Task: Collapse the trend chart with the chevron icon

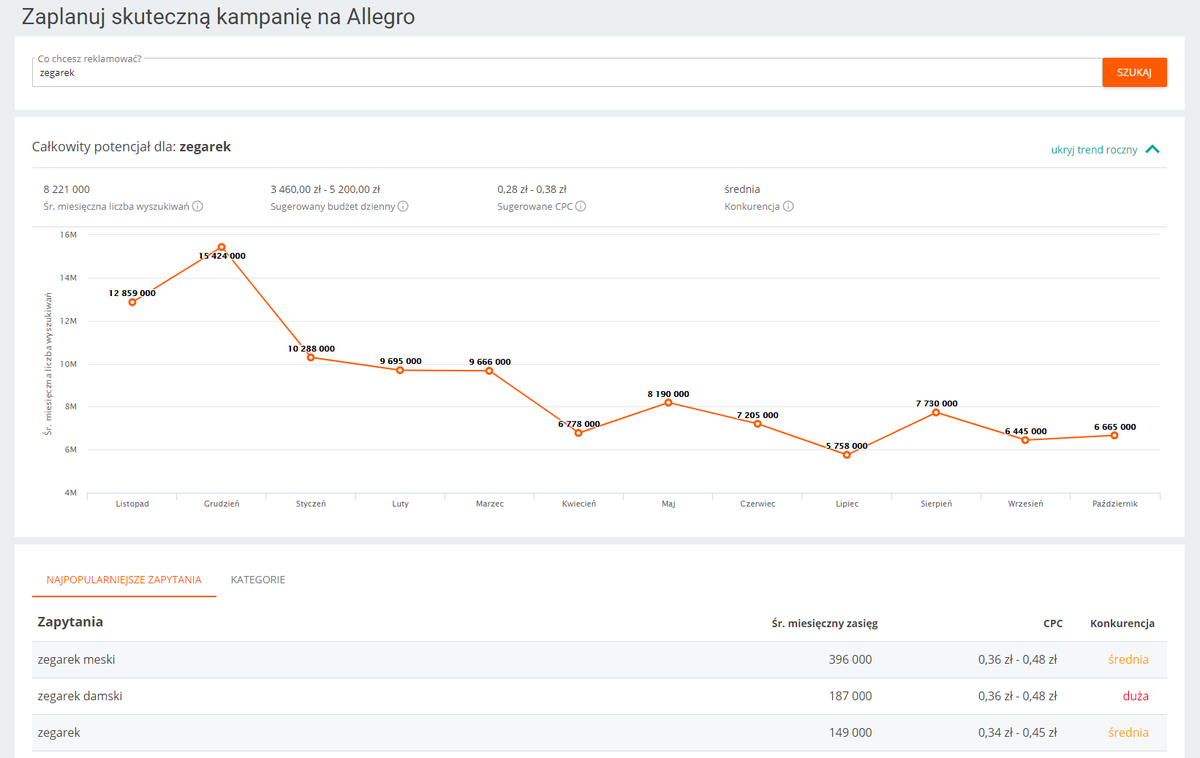Action: (1153, 149)
